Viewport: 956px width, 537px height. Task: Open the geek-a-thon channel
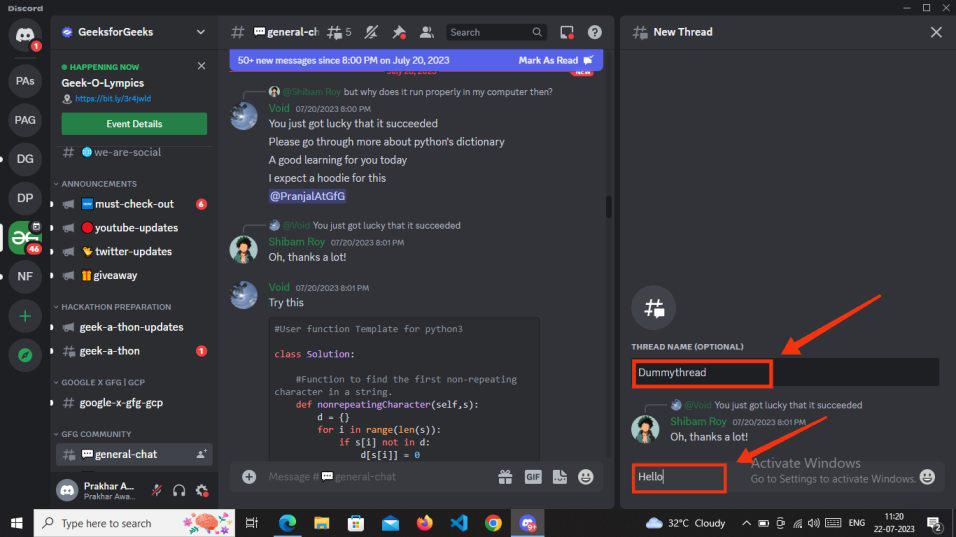click(134, 351)
